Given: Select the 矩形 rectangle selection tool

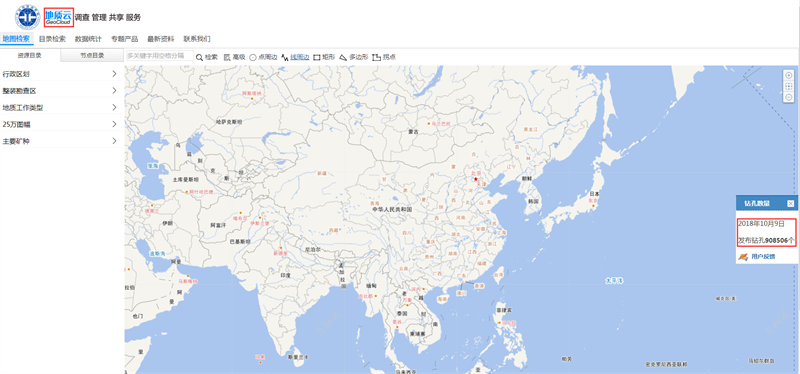Looking at the screenshot, I should point(324,57).
